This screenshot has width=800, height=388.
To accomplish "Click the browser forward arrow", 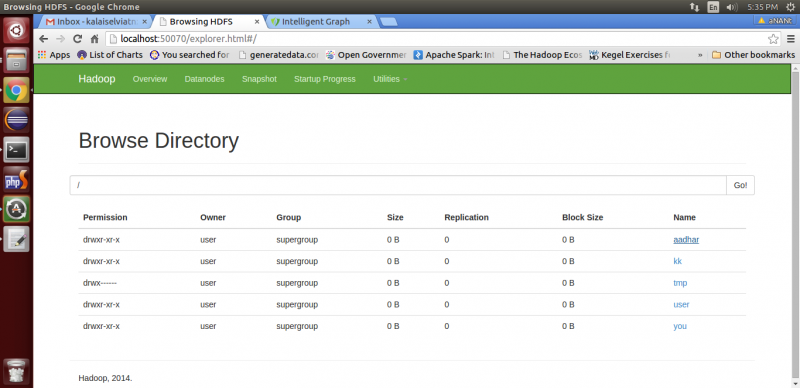I will click(x=61, y=39).
